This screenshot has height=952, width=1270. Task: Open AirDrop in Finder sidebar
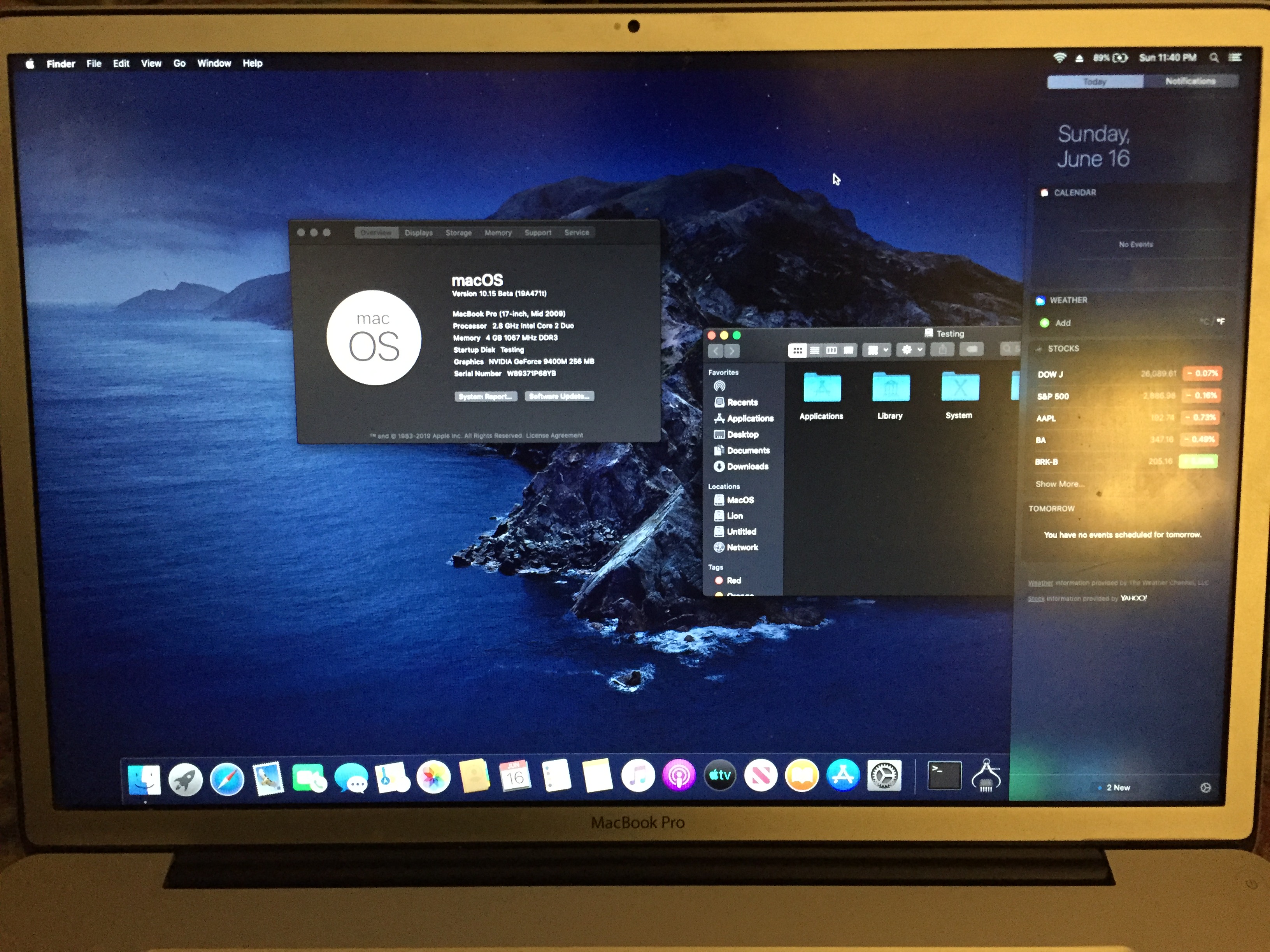719,386
